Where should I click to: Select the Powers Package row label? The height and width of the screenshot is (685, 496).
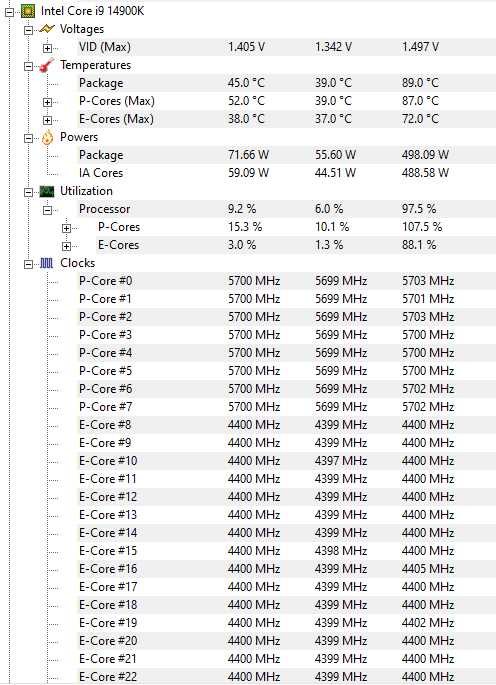coord(101,155)
